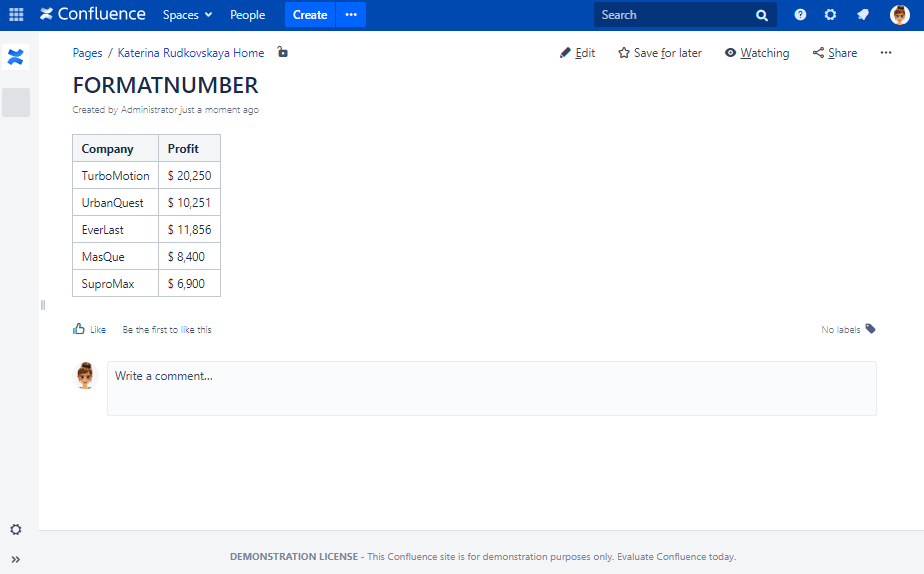This screenshot has height=574, width=924.
Task: Open the settings gear in top bar
Action: point(830,15)
